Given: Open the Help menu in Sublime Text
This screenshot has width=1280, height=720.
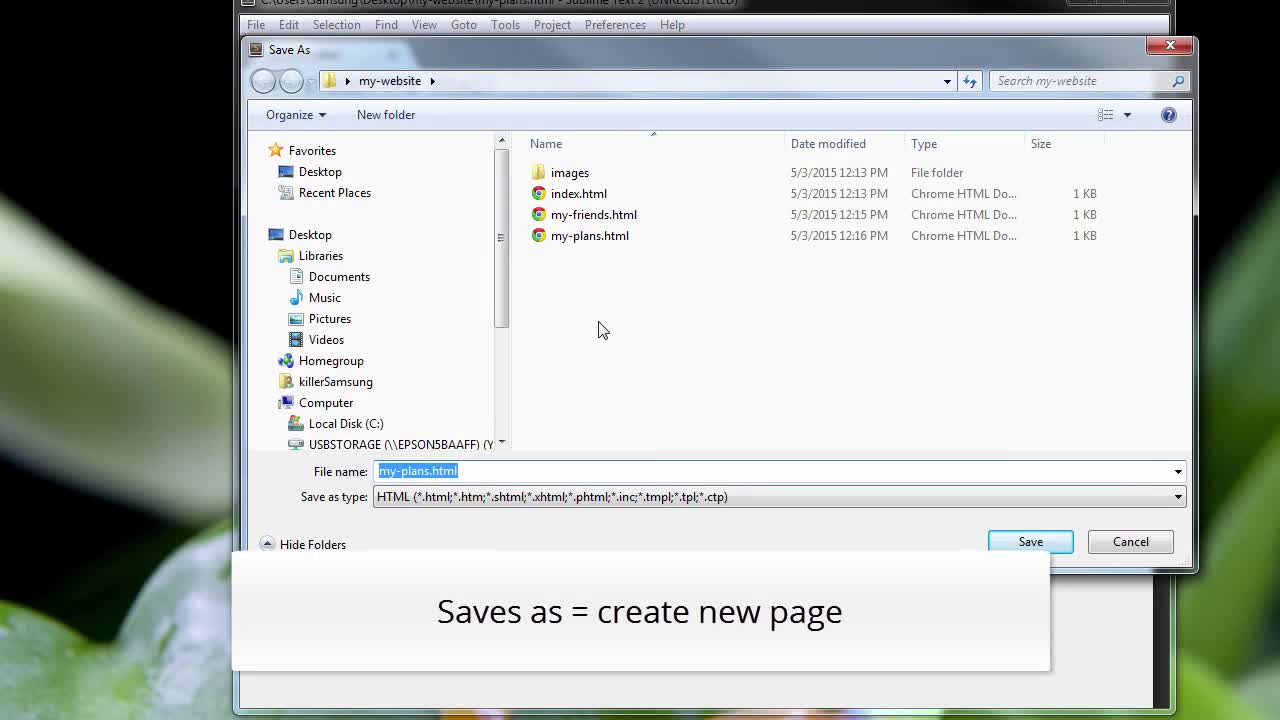Looking at the screenshot, I should 672,25.
